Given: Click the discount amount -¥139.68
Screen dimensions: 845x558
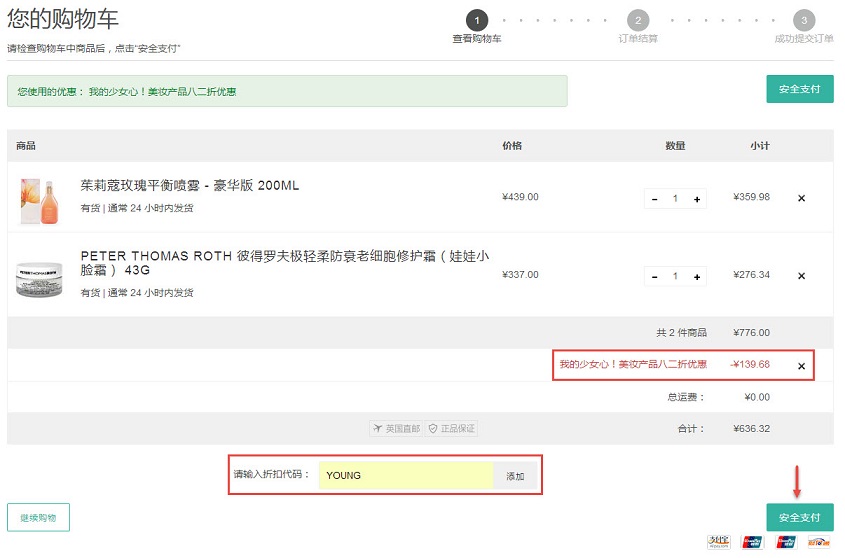Looking at the screenshot, I should (x=750, y=364).
